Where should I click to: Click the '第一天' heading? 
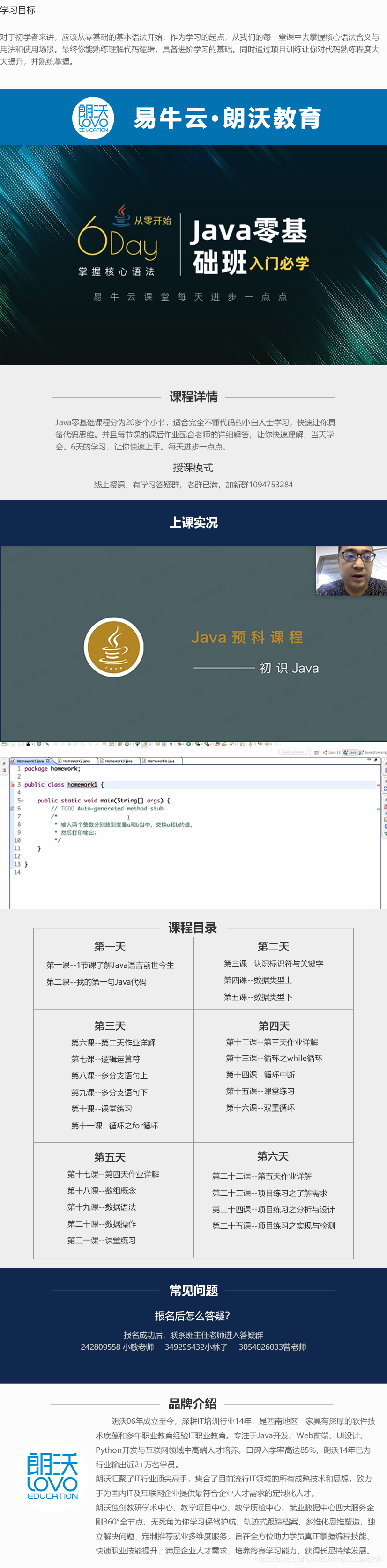110,947
